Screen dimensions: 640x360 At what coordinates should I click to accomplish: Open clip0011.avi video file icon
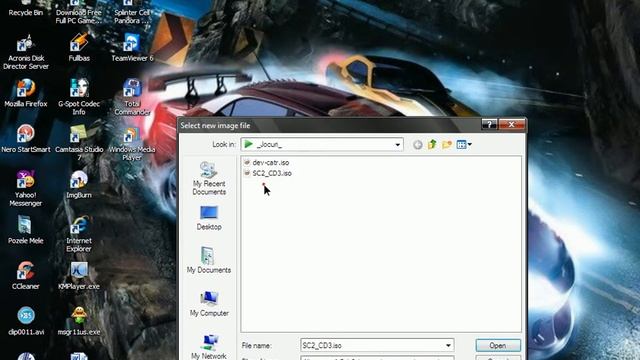(x=26, y=322)
